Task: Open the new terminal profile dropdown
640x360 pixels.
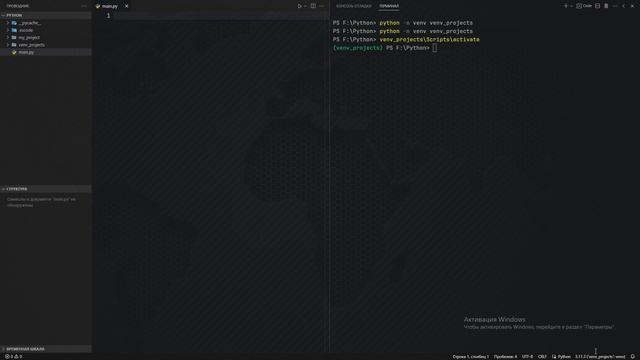Action: tap(571, 6)
